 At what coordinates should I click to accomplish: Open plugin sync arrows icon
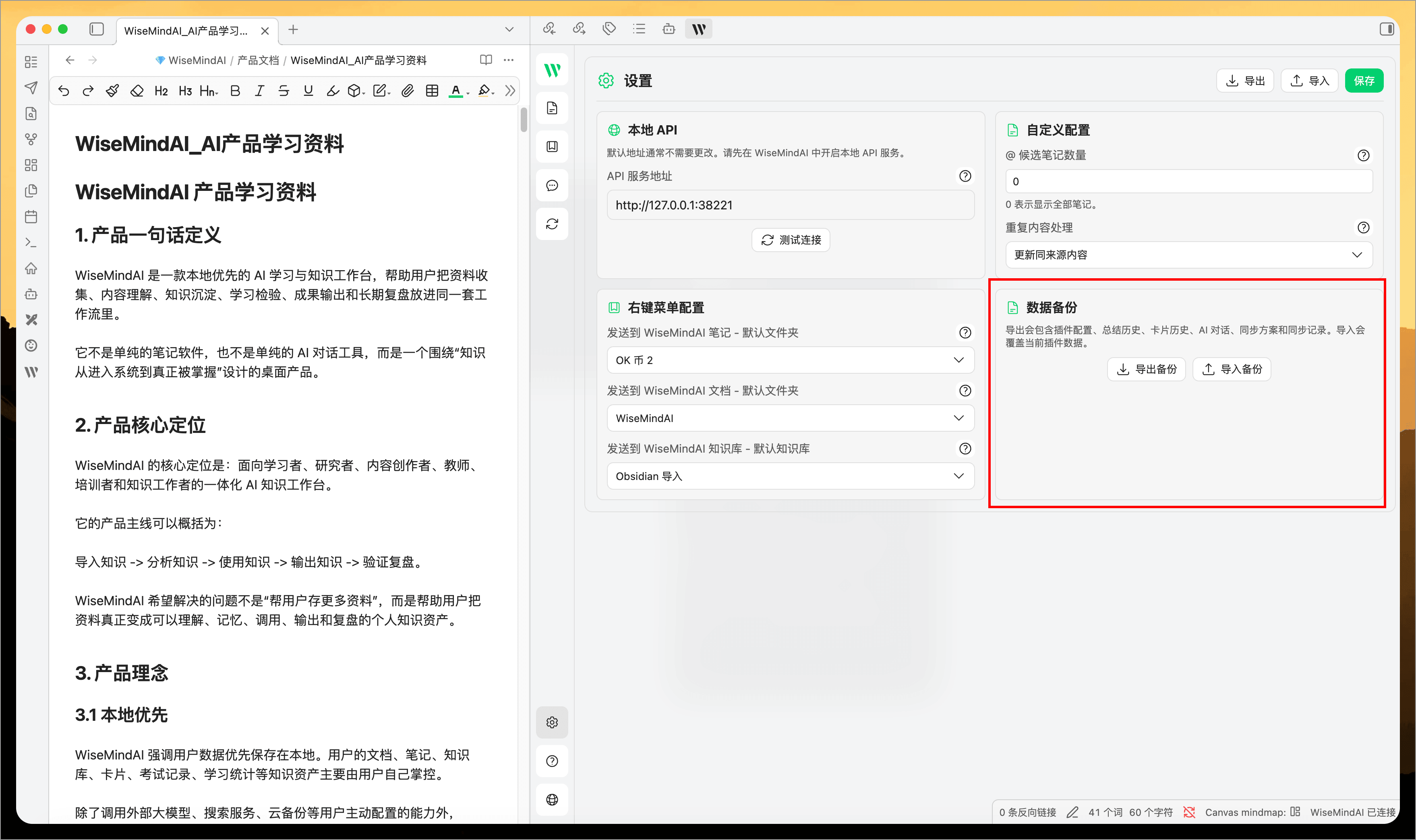pyautogui.click(x=552, y=224)
